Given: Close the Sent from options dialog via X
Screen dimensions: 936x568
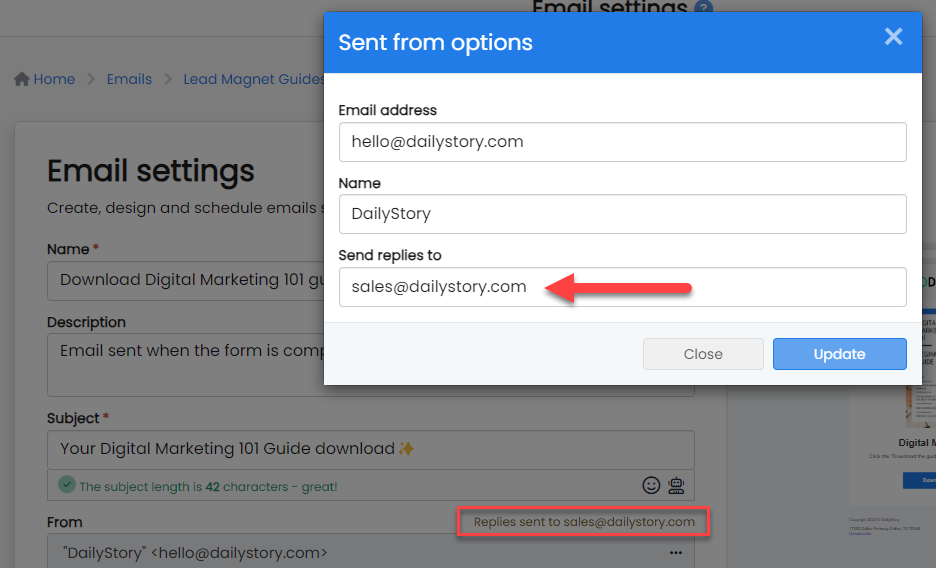Looking at the screenshot, I should coord(893,36).
